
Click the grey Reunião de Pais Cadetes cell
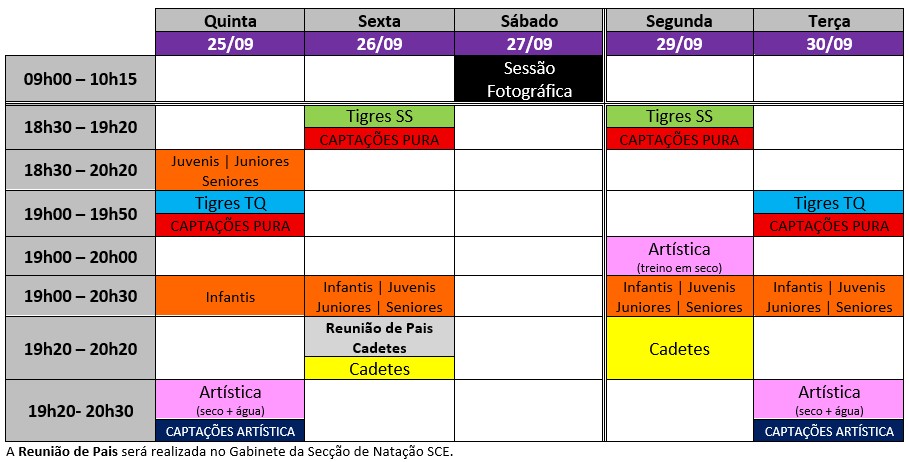(x=379, y=338)
